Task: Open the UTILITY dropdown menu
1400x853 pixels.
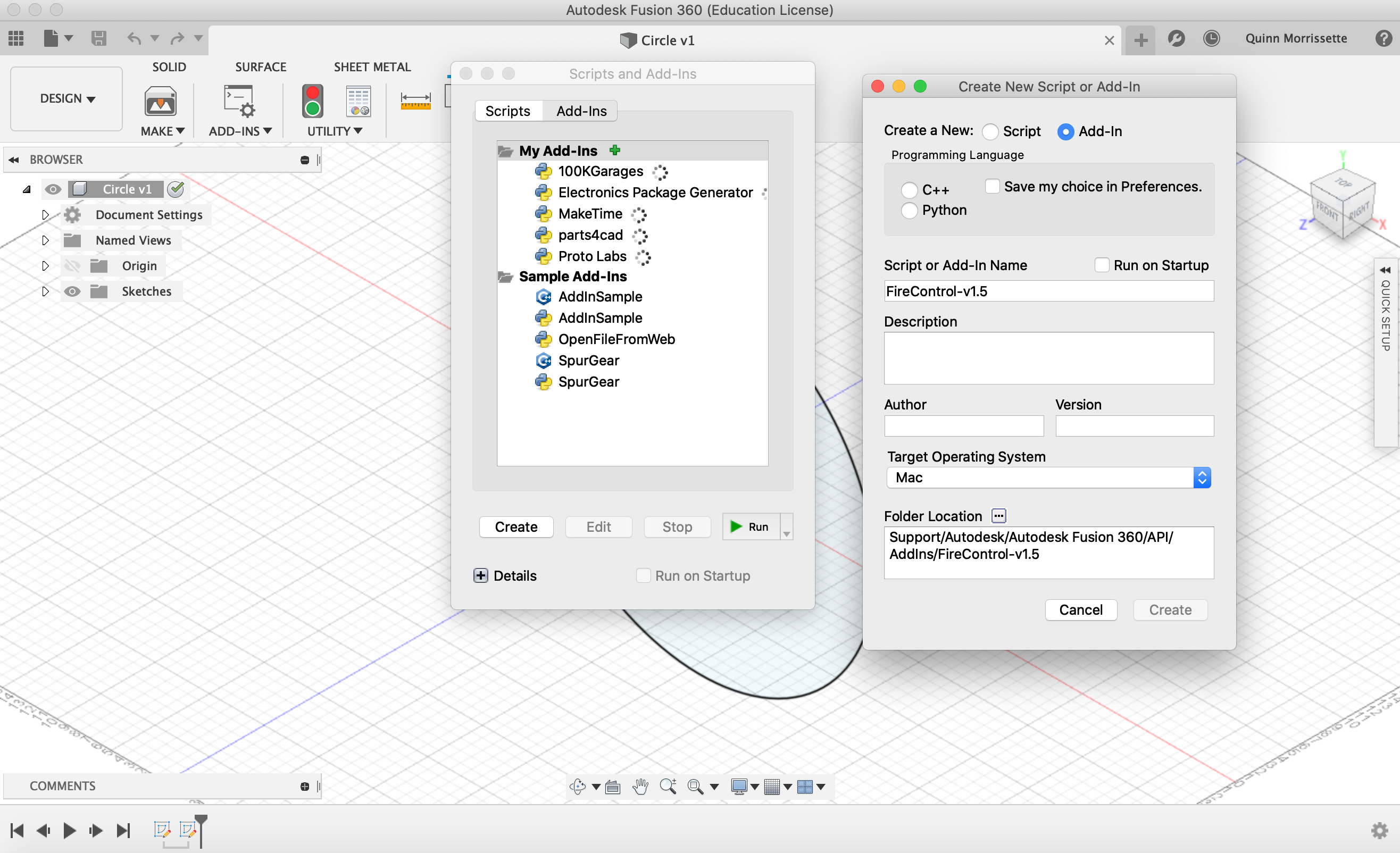Action: [x=335, y=131]
